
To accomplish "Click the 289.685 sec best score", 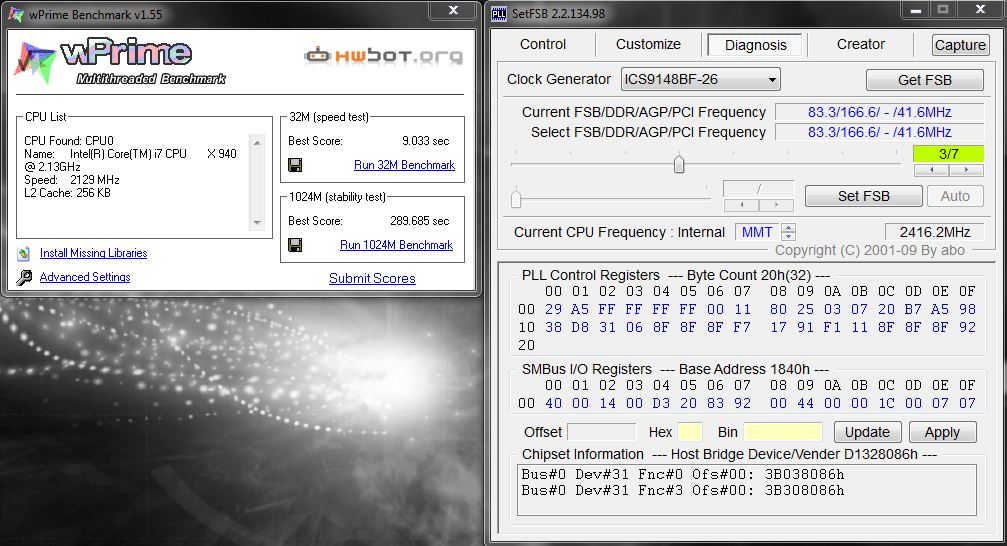I will tap(419, 220).
